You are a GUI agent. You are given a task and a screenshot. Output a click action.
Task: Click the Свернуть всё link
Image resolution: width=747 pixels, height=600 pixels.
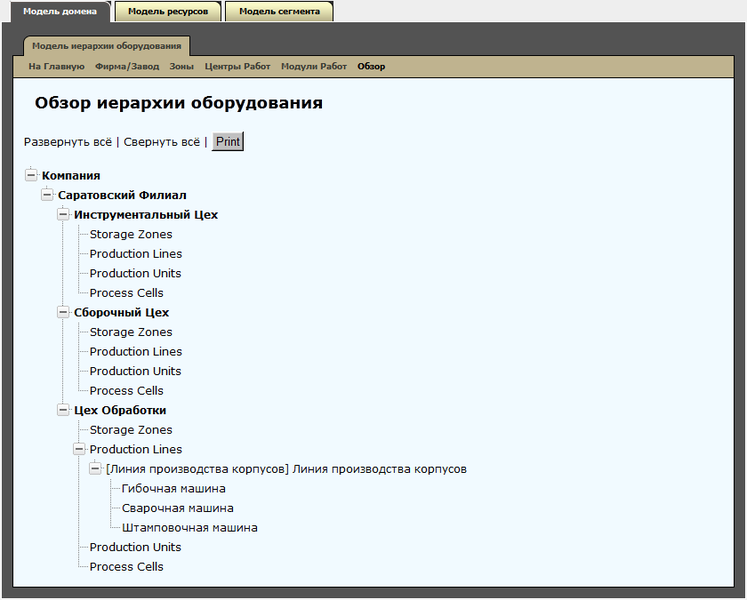coord(162,142)
